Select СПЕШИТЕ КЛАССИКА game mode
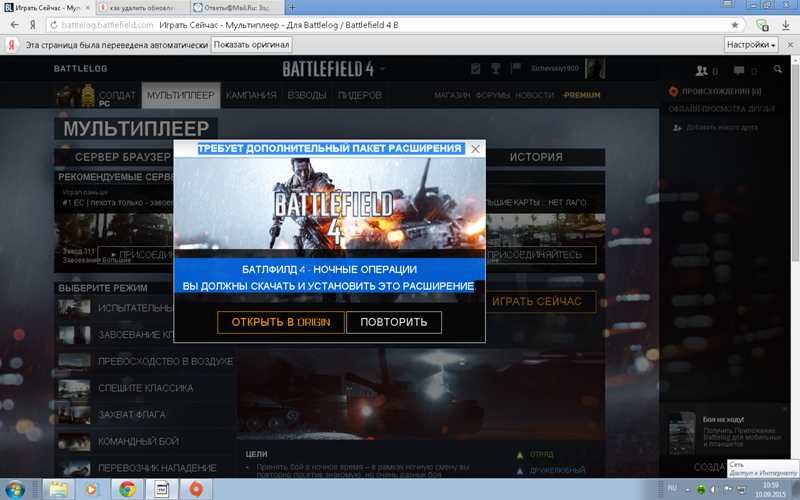 [145, 388]
